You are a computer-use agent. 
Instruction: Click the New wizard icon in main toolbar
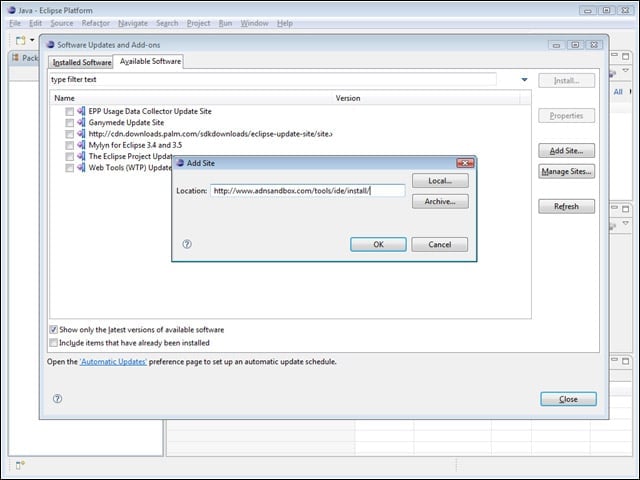tap(20, 40)
